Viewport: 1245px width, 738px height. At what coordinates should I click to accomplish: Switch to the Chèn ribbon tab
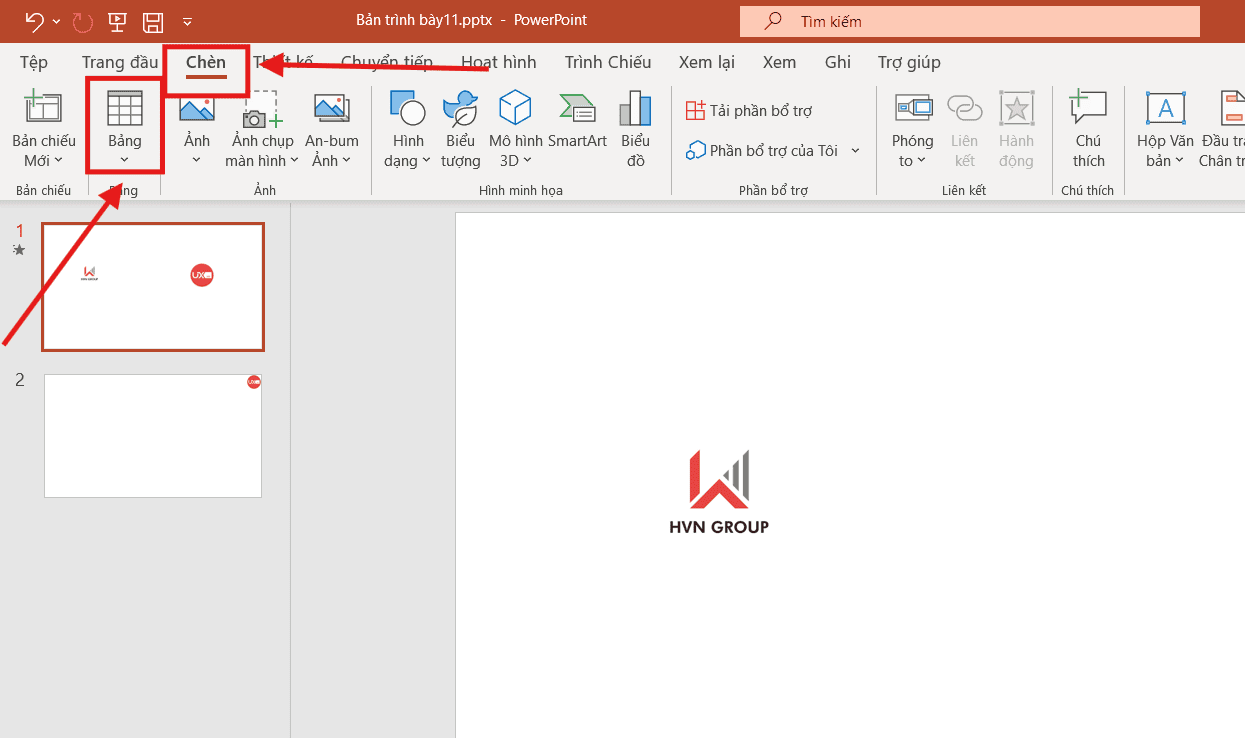coord(206,62)
